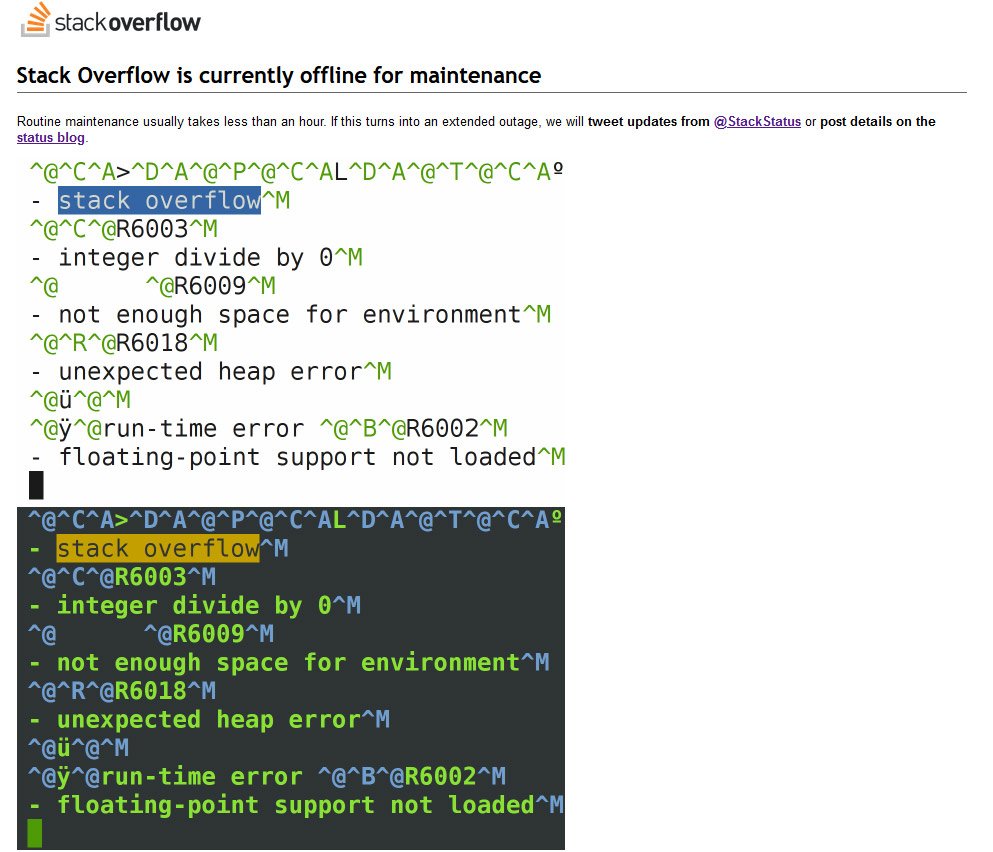Click the maintenance heading text
This screenshot has height=852, width=993.
(279, 75)
